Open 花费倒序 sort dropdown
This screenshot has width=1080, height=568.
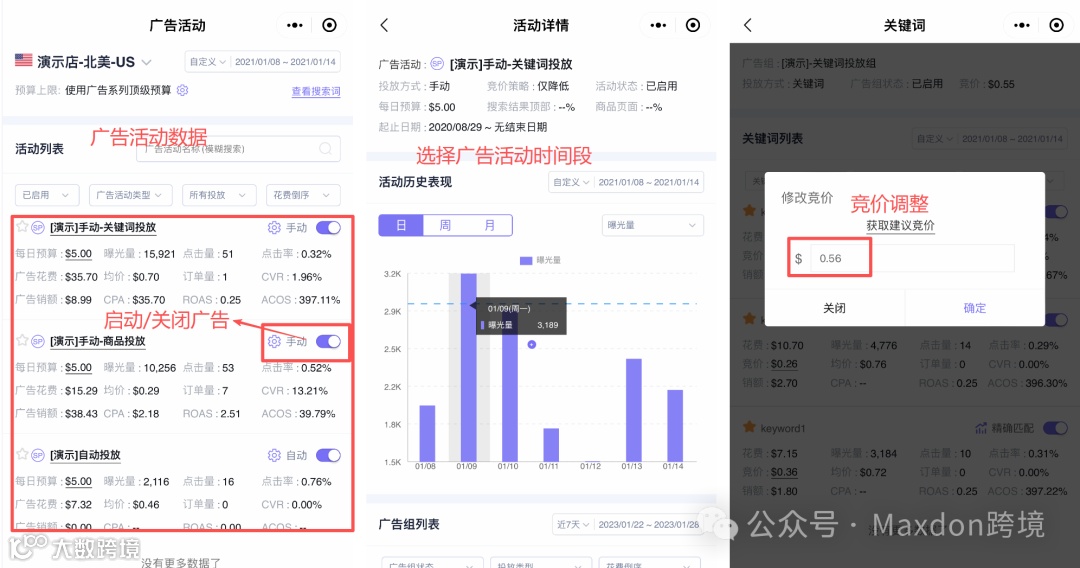303,196
